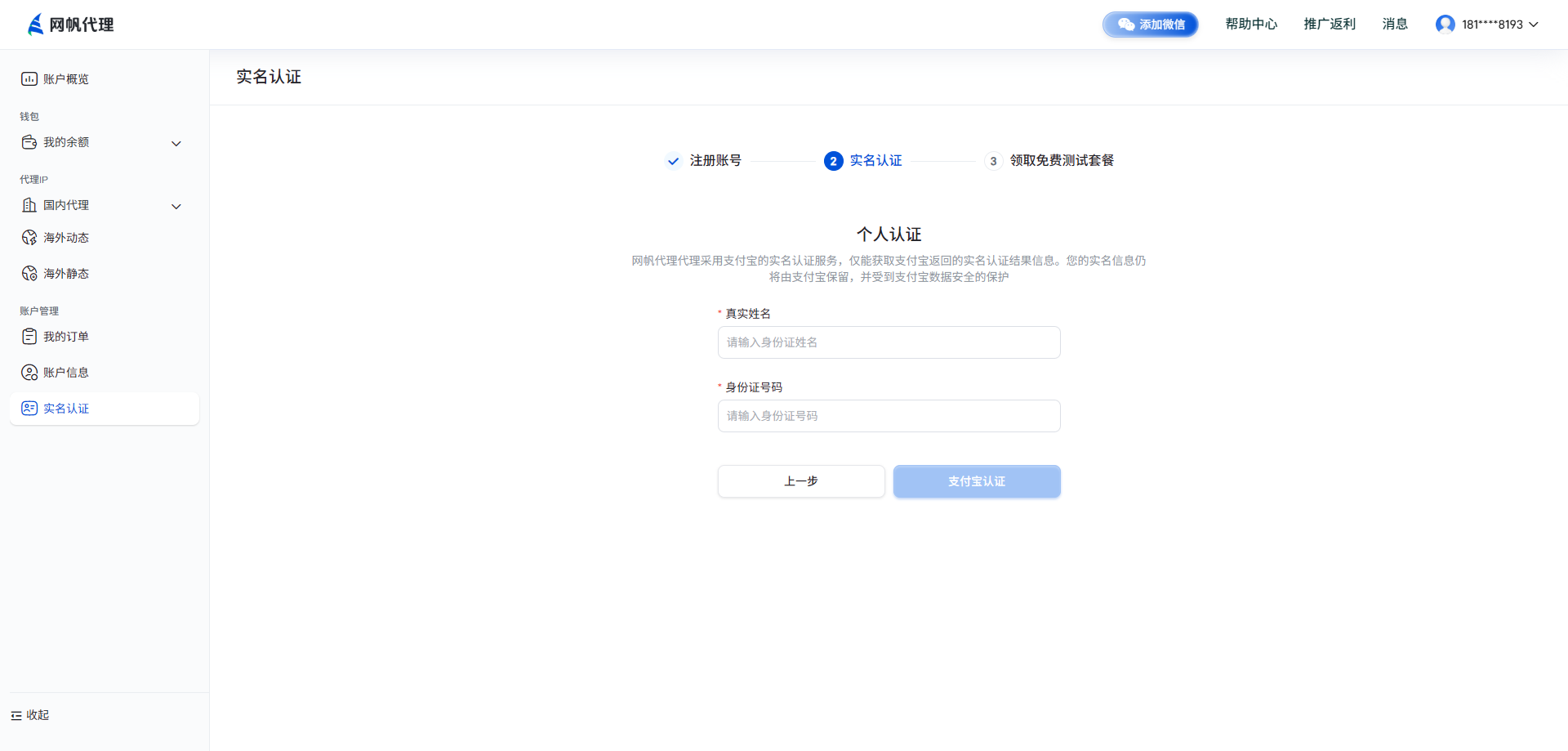This screenshot has width=1568, height=751.
Task: Click 添加微信 button
Action: pos(1151,25)
